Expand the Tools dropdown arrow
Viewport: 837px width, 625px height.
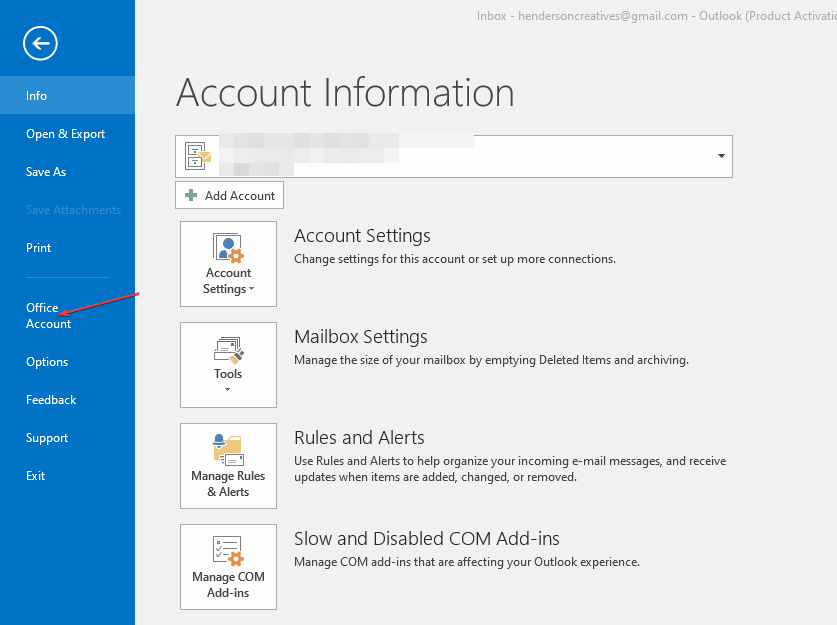[x=228, y=390]
